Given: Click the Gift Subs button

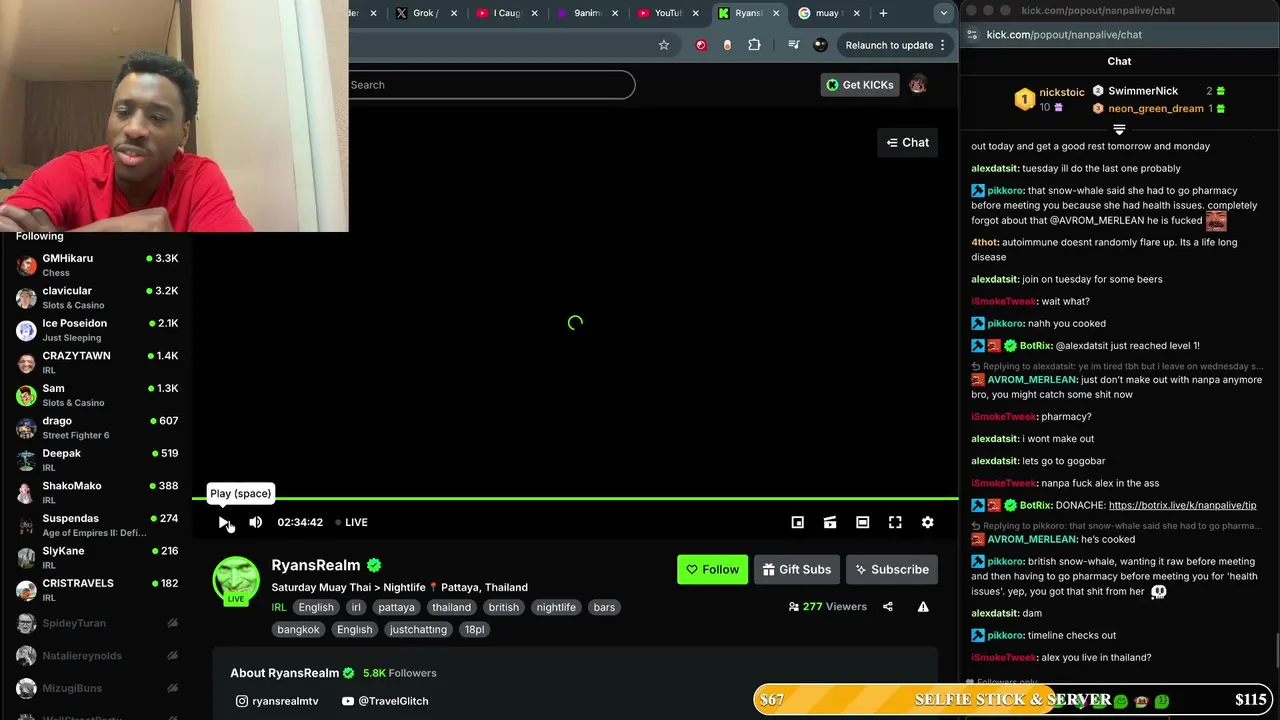Looking at the screenshot, I should 796,570.
